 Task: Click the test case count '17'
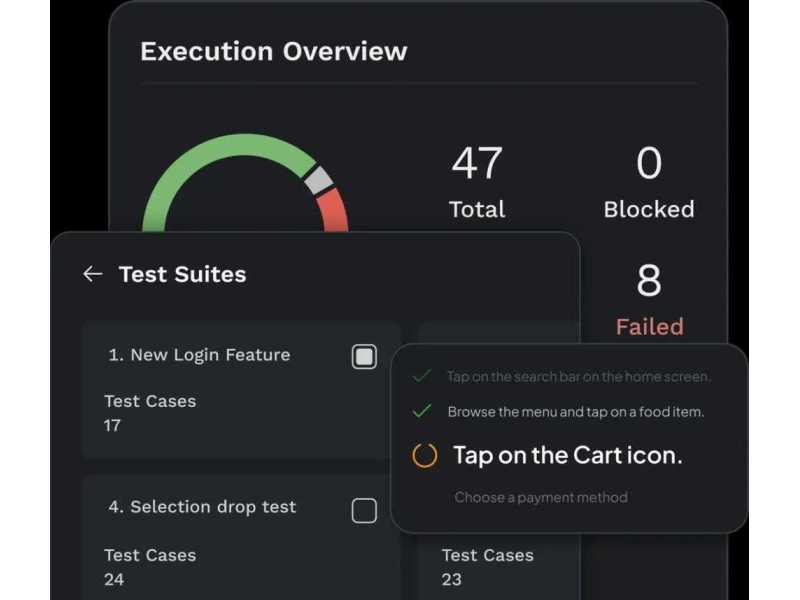coord(112,426)
